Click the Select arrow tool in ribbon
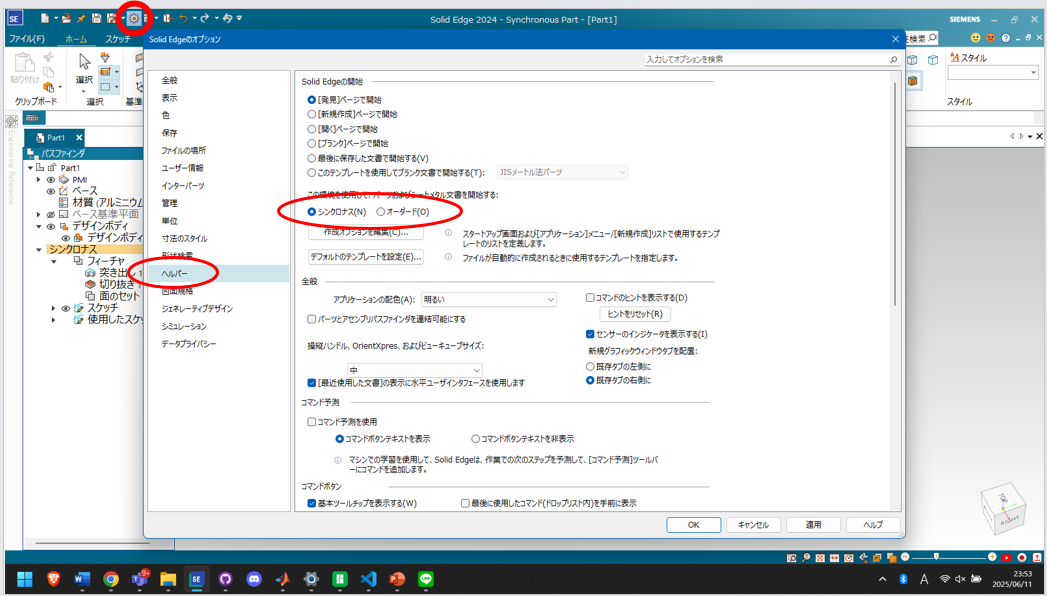Viewport: 1047px width, 596px height. pos(84,62)
